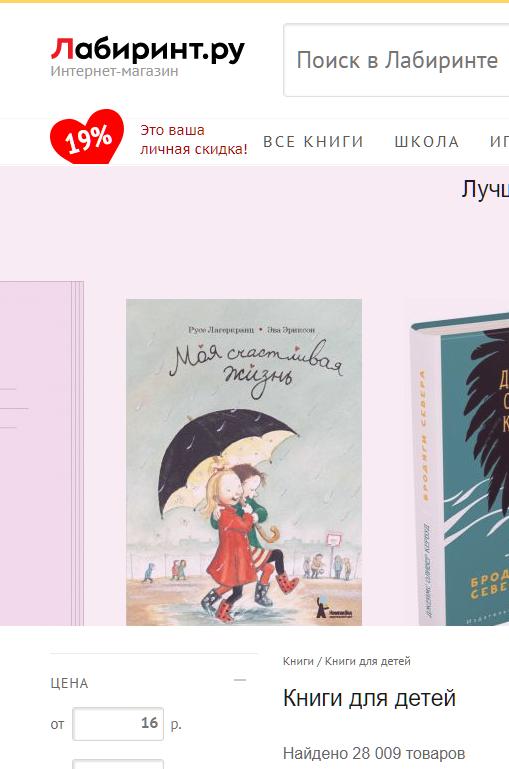Open the ВСЕ КНИГИ menu
This screenshot has height=769, width=509.
(x=314, y=142)
